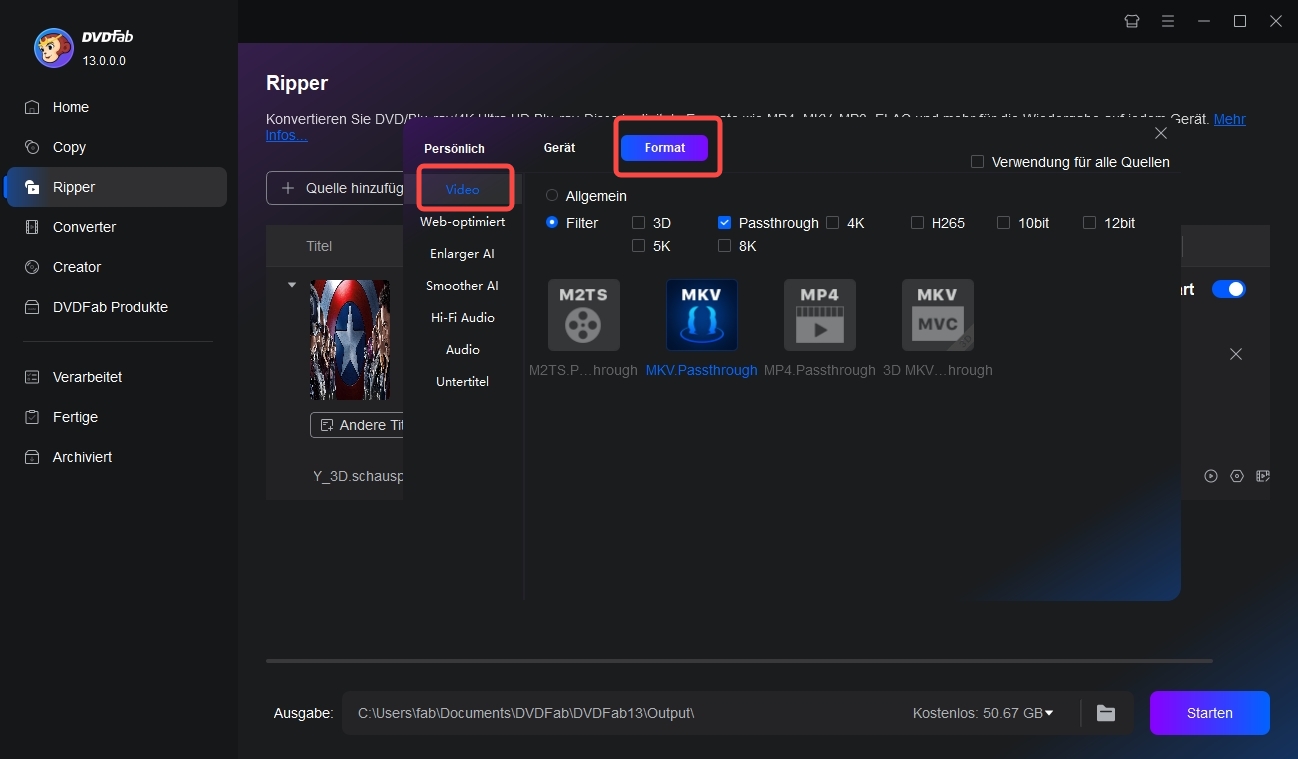
Task: Switch to the Gerät tab
Action: 559,148
